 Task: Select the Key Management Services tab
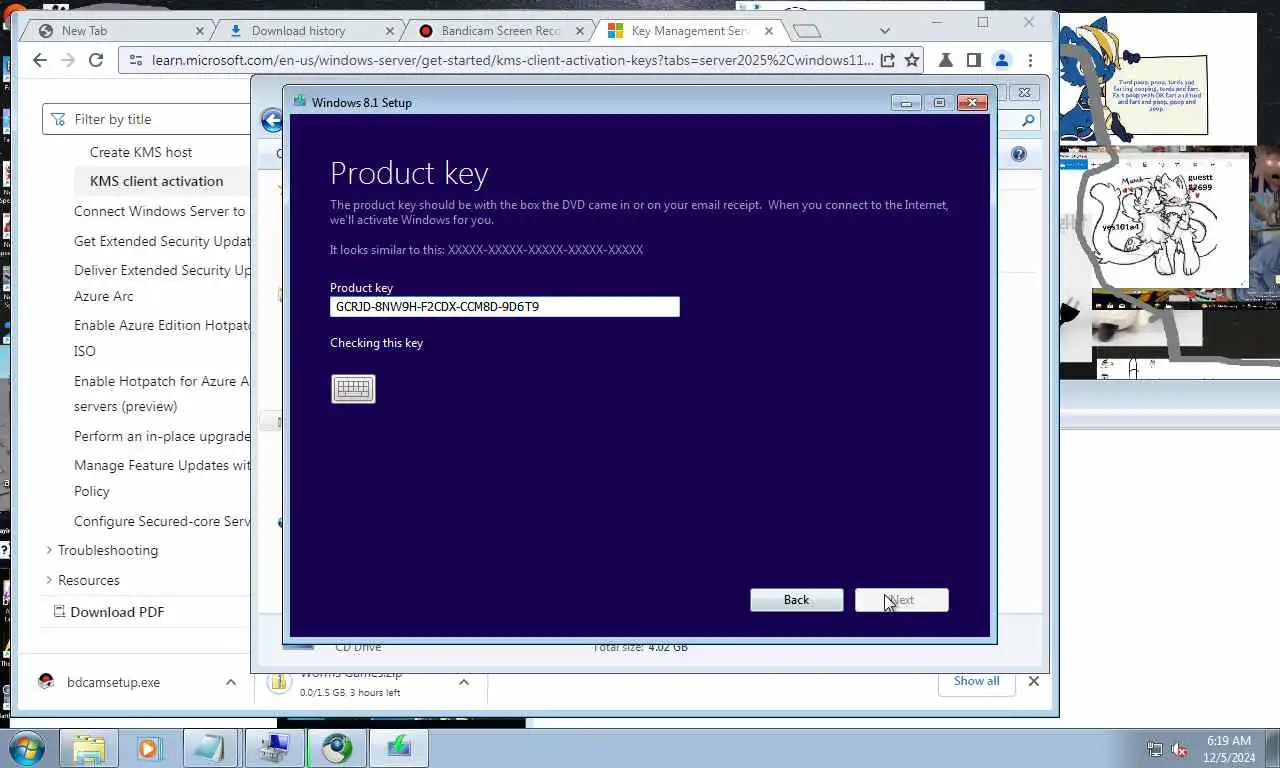(x=690, y=31)
